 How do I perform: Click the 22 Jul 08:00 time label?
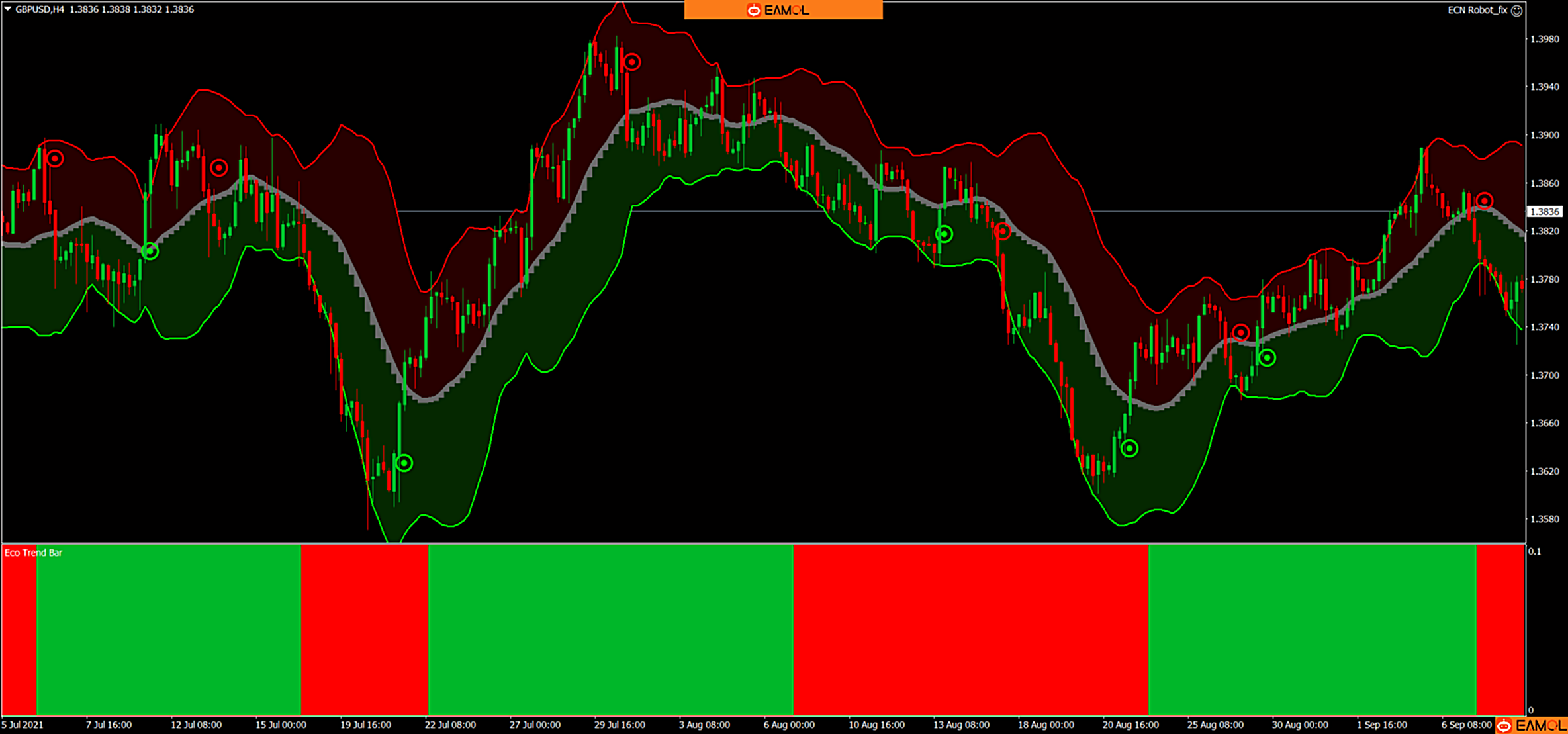click(x=450, y=725)
